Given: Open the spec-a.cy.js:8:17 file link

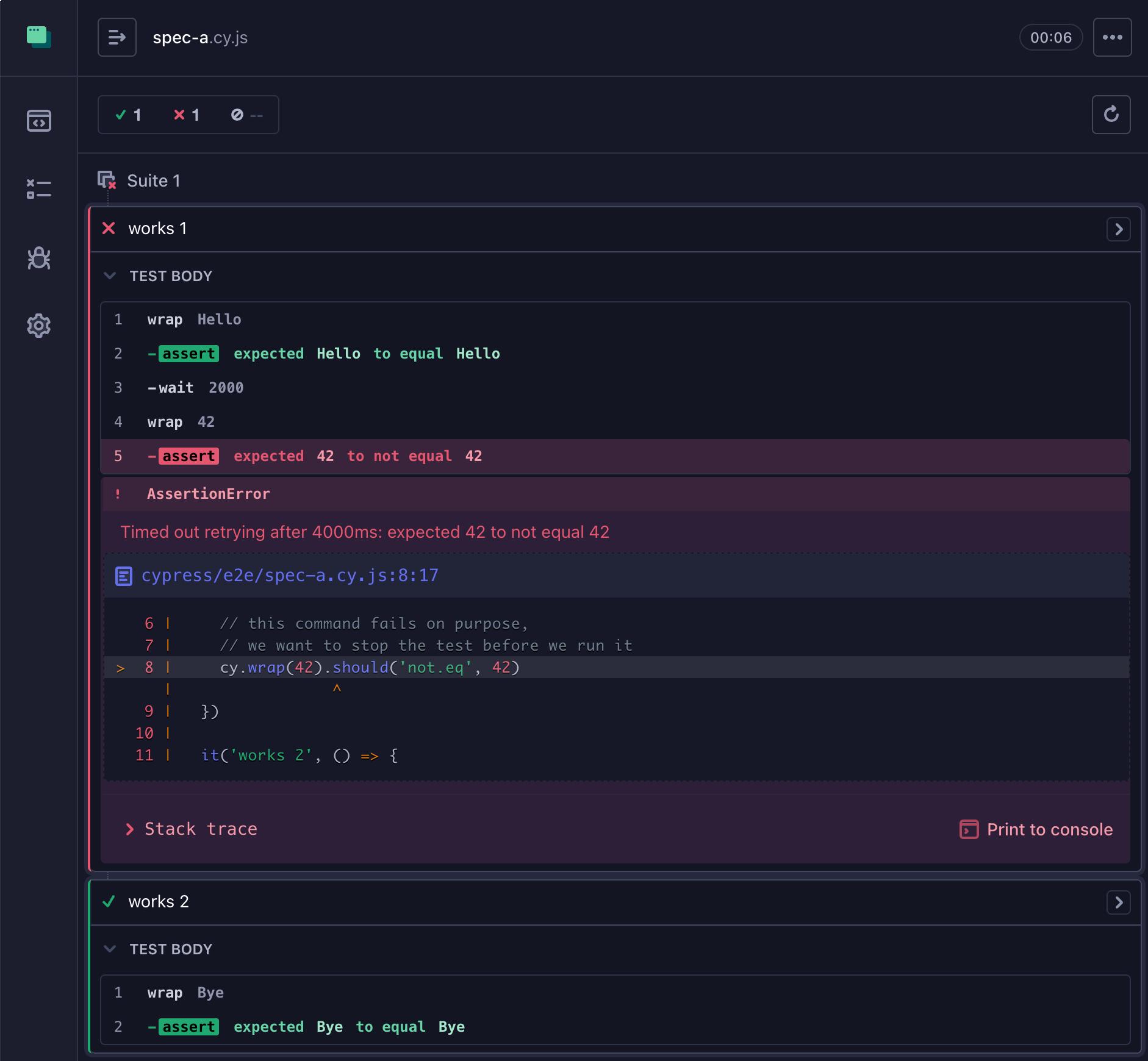Looking at the screenshot, I should pos(290,576).
